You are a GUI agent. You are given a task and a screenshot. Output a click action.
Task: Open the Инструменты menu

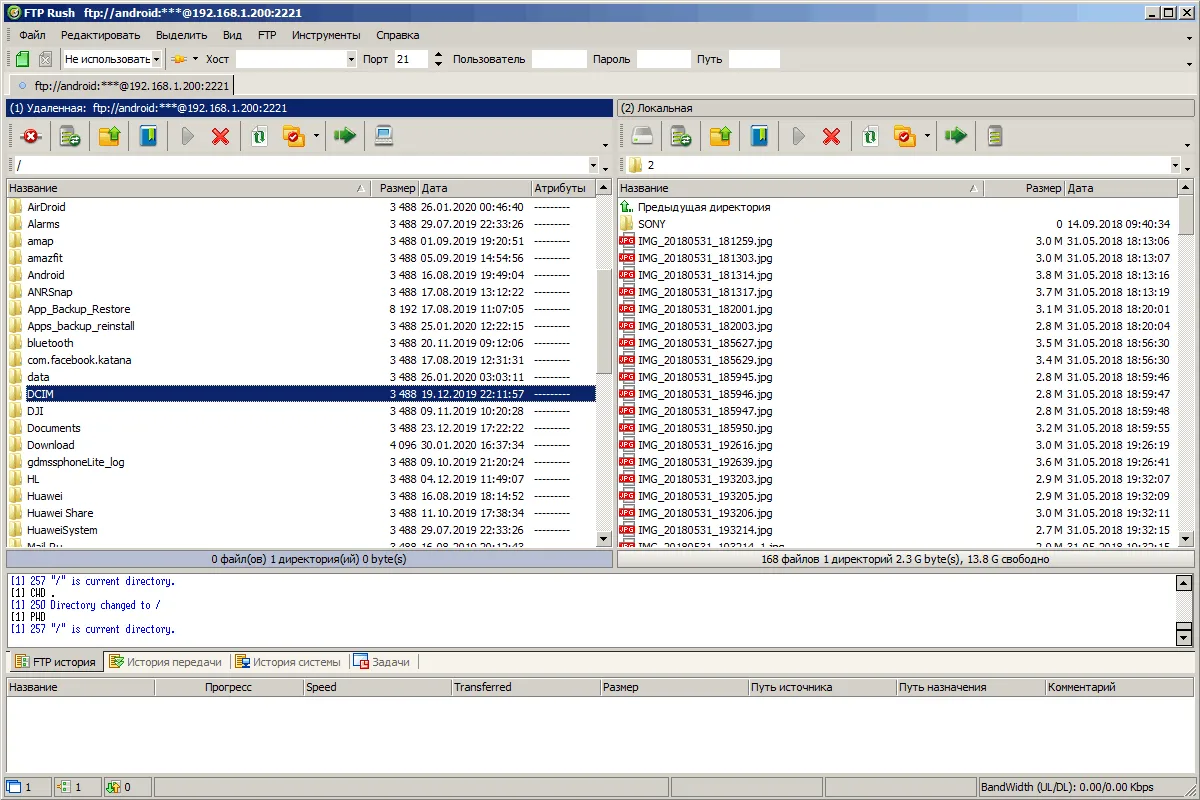pos(325,35)
